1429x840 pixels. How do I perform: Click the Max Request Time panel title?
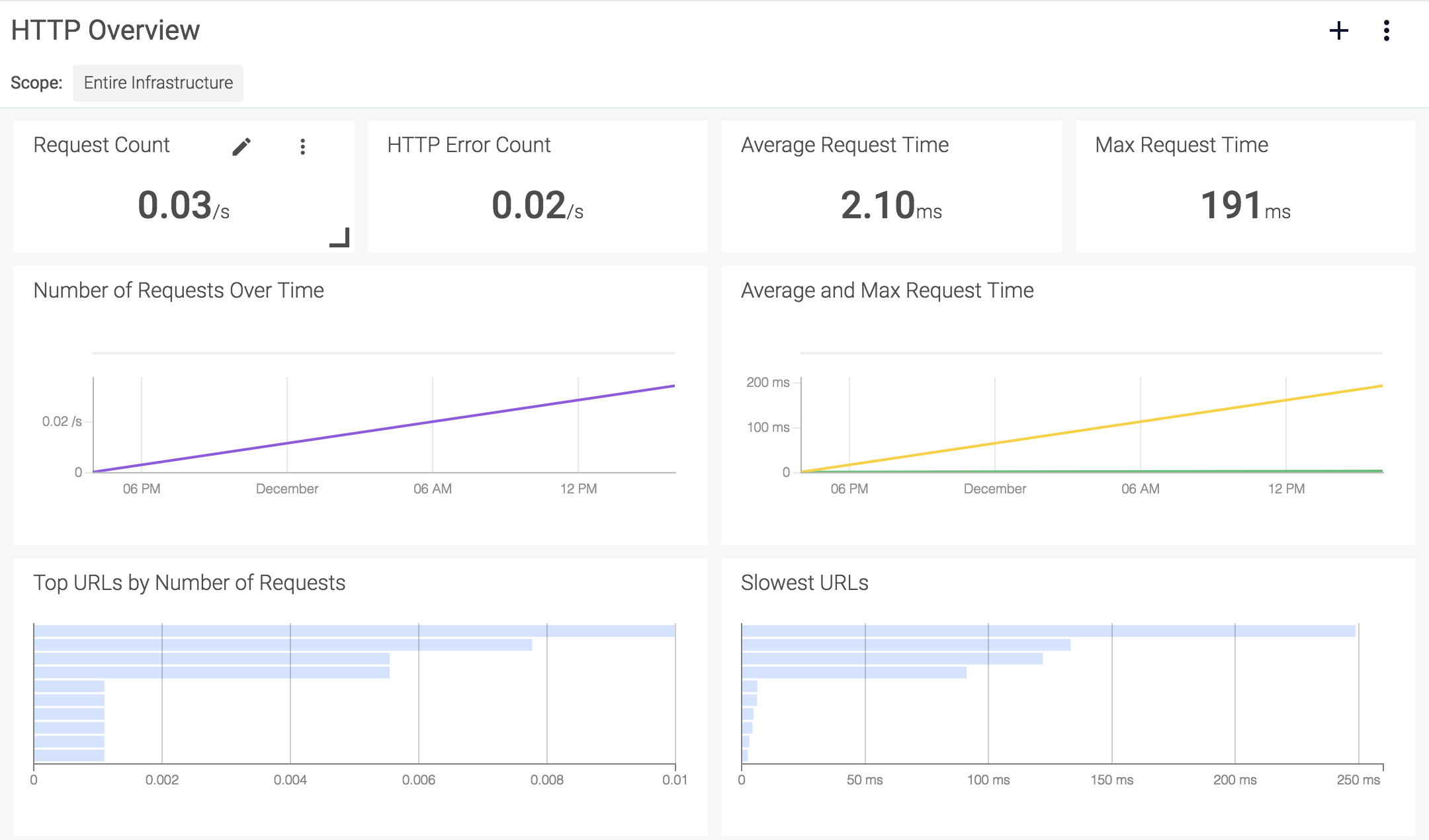(x=1182, y=145)
